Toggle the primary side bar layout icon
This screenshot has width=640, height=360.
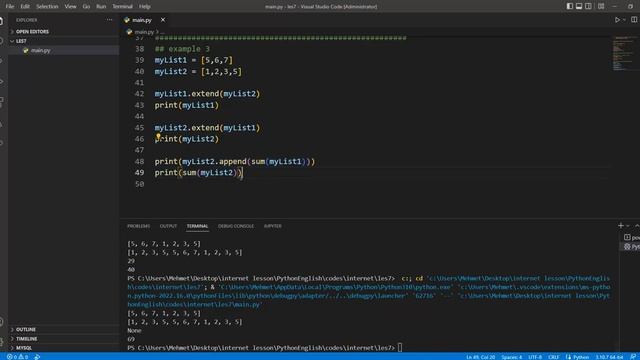[569, 6]
